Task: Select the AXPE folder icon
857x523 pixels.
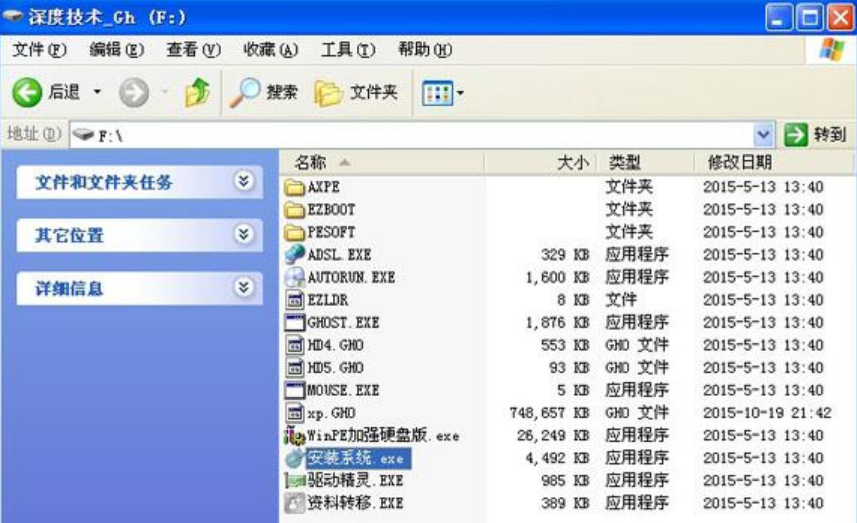Action: click(x=295, y=187)
